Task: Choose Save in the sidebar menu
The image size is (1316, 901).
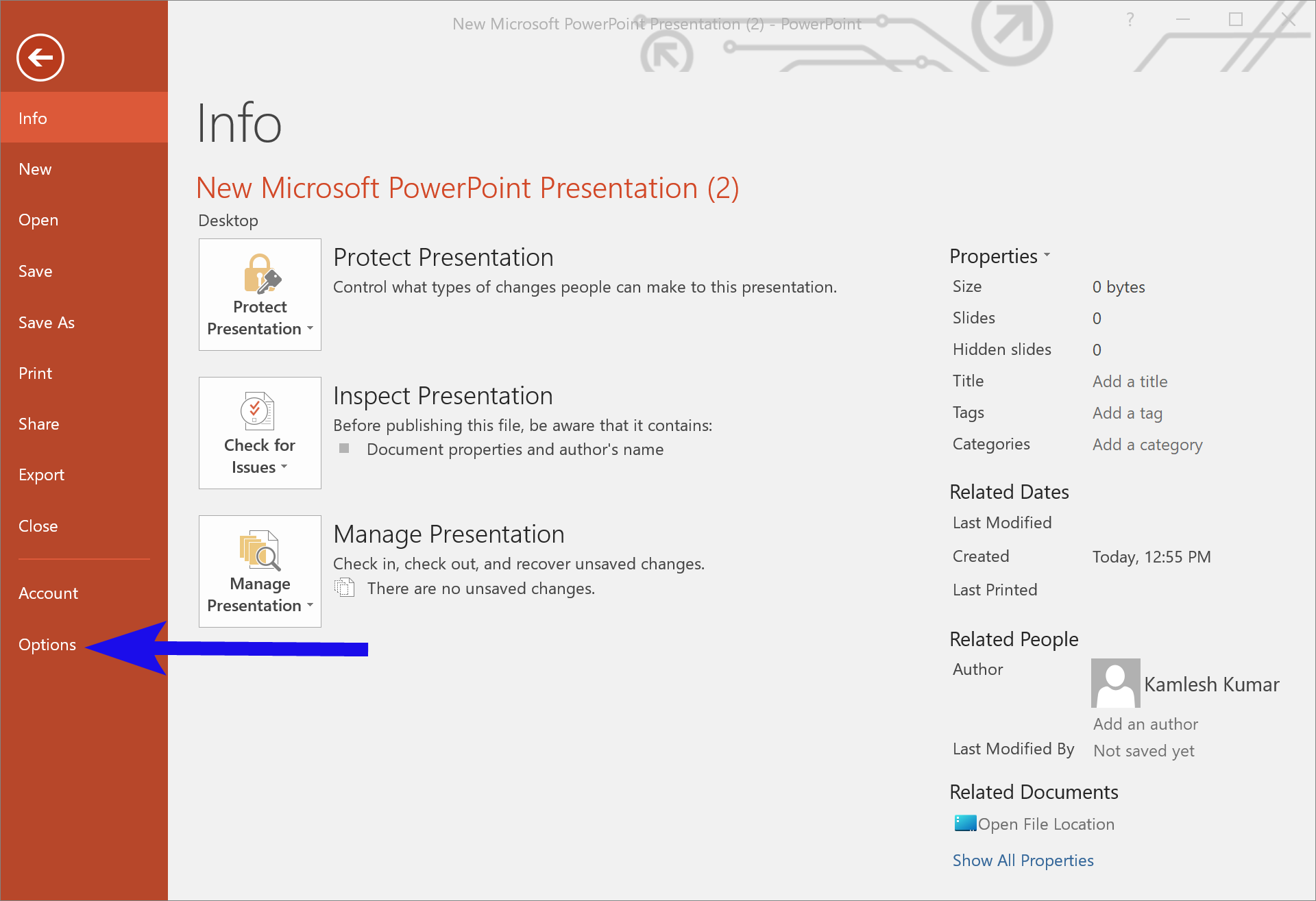Action: 84,271
